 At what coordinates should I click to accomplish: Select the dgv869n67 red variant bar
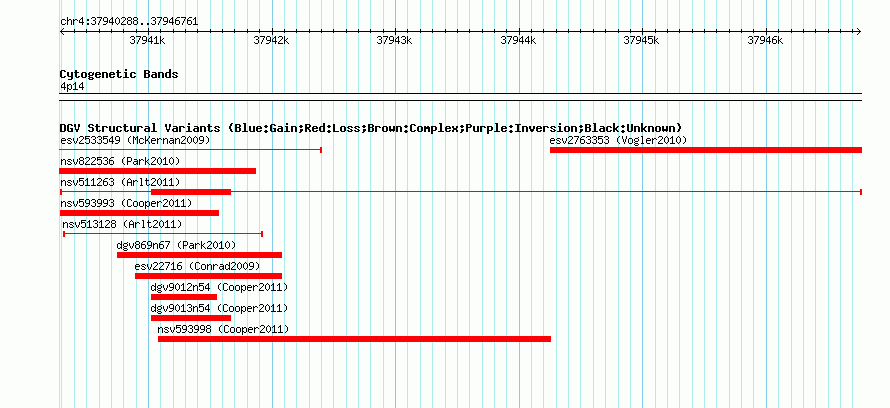point(199,255)
